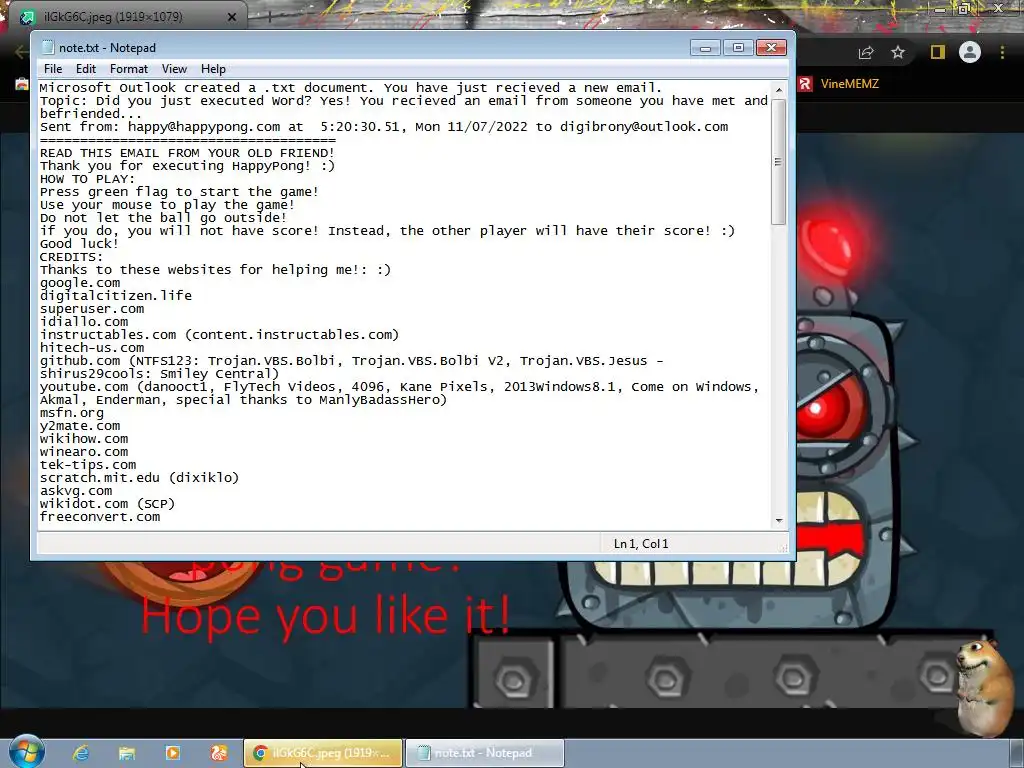This screenshot has height=768, width=1024.
Task: Click the 'hitech-us.com' line
Action: [x=92, y=348]
